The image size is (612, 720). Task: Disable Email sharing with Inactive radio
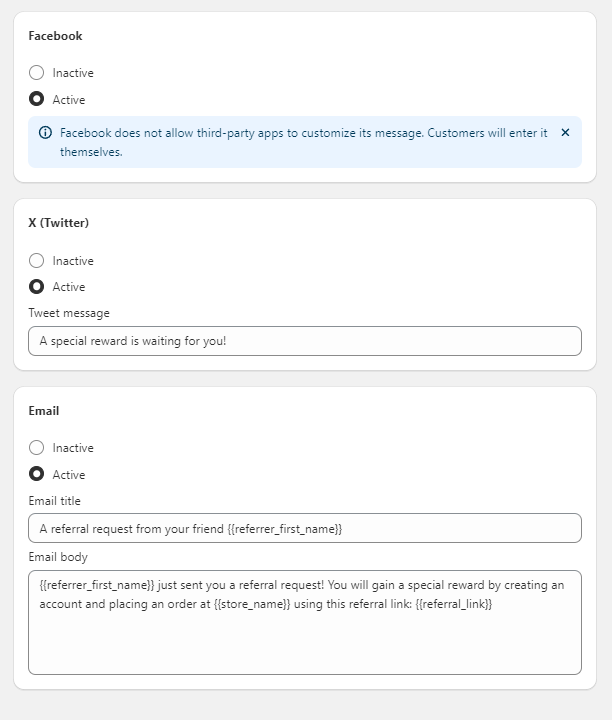point(37,448)
